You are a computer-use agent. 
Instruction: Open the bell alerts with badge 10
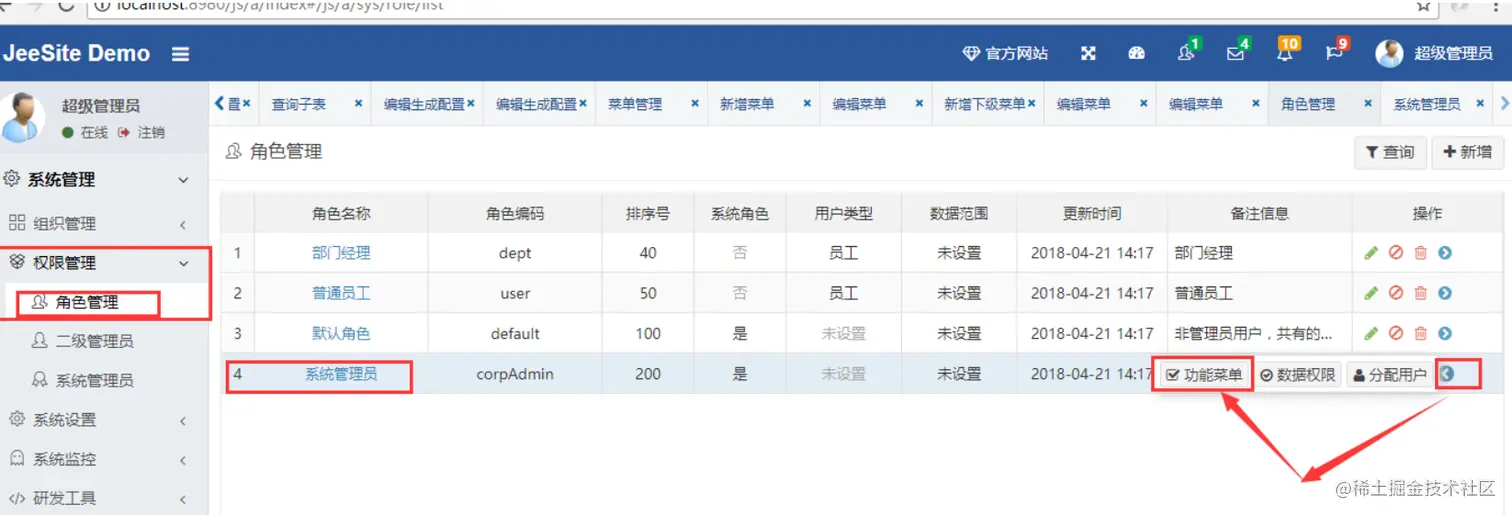pos(1286,52)
